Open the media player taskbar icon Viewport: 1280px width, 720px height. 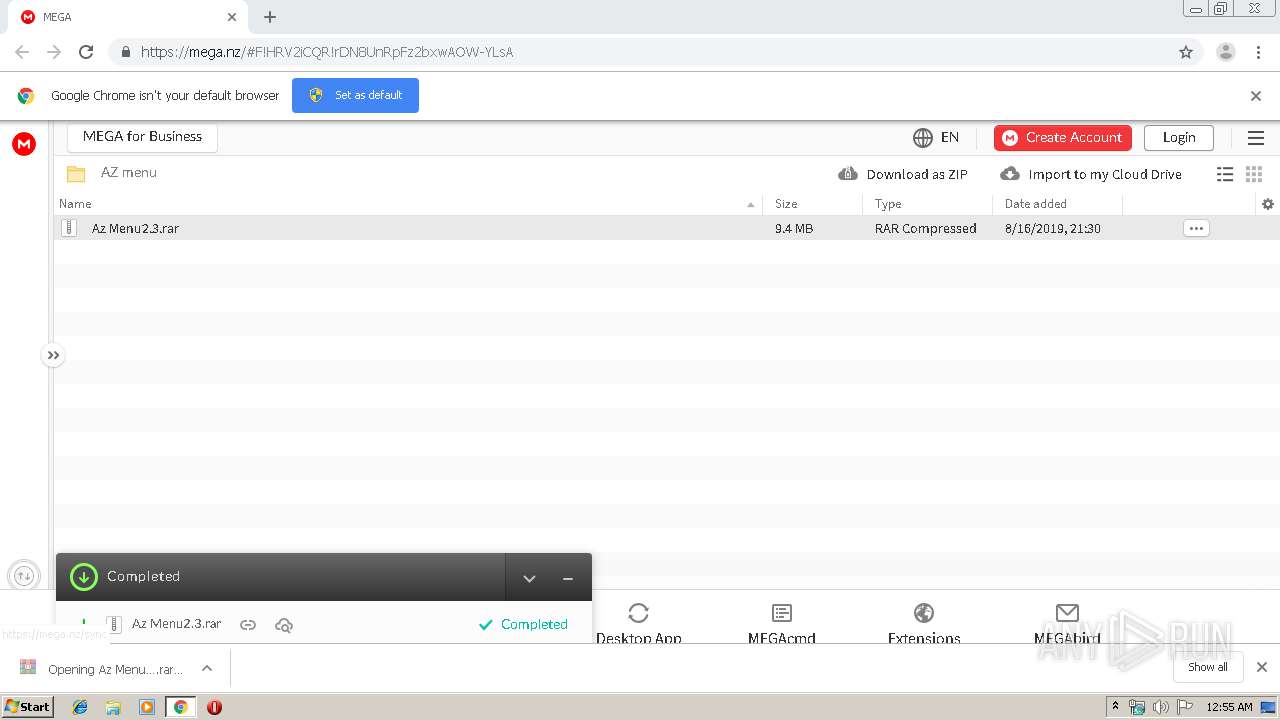(x=147, y=707)
